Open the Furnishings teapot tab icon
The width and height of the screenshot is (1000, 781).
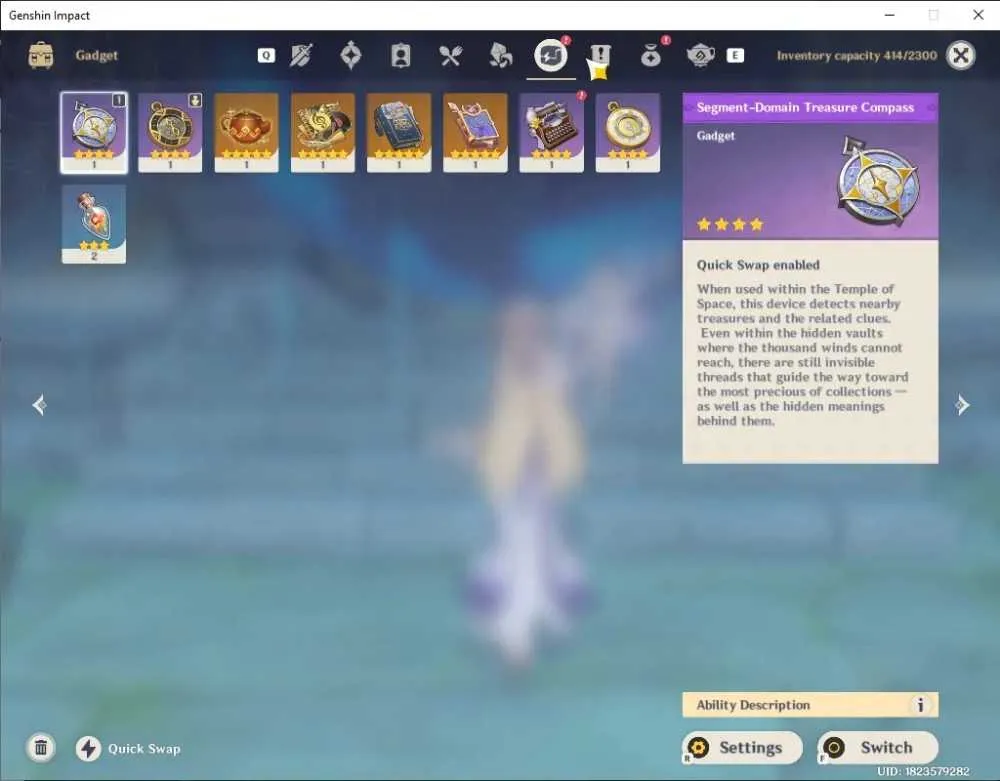700,55
